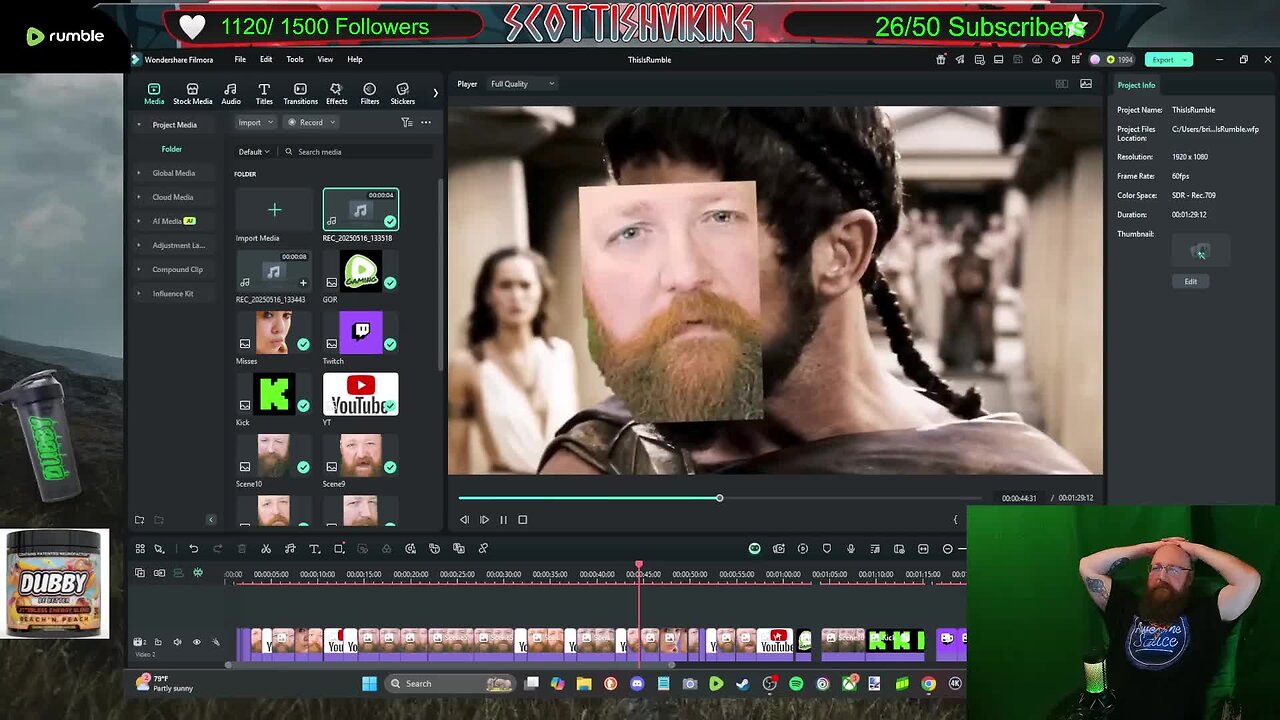The width and height of the screenshot is (1280, 720).
Task: Show more tabs with the right chevron
Action: [x=435, y=93]
